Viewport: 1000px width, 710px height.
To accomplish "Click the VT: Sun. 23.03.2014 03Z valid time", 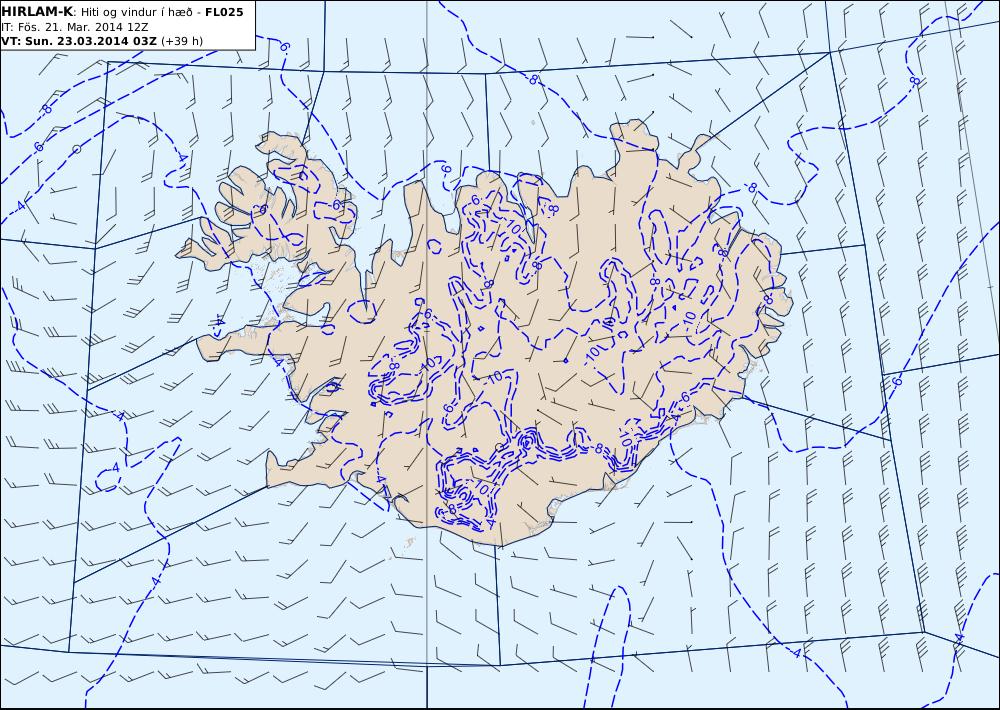I will click(78, 41).
